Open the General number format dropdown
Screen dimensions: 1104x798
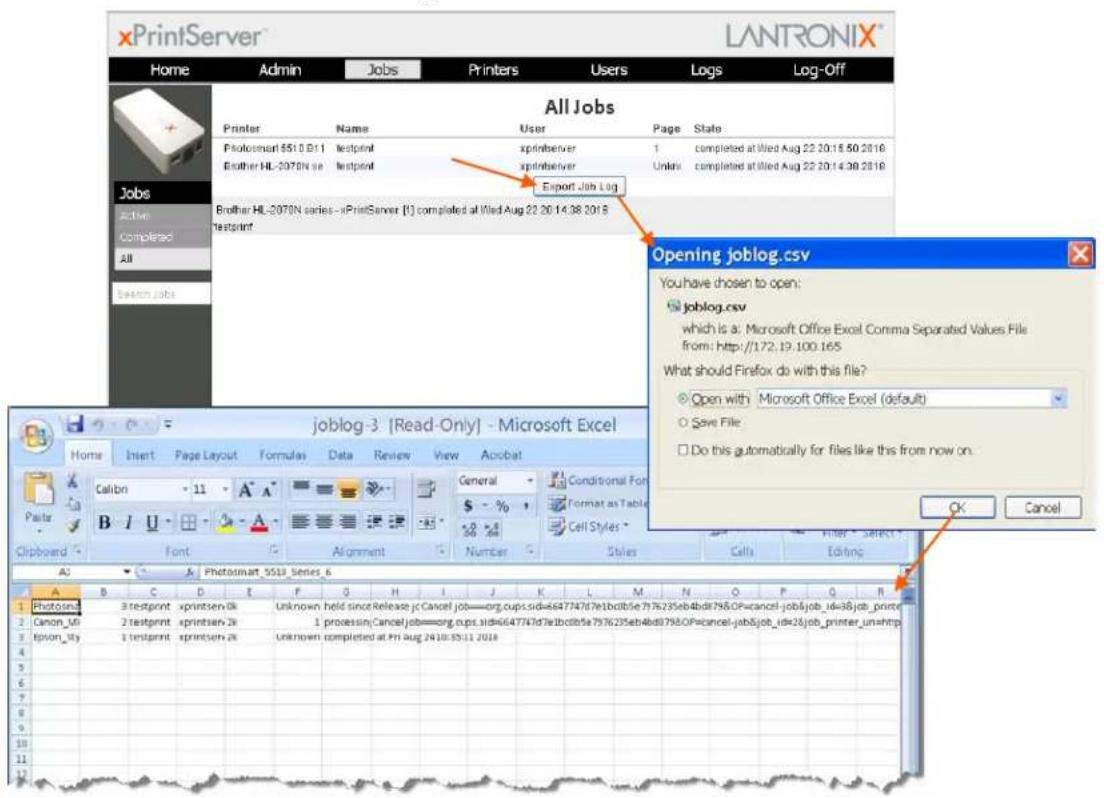click(x=529, y=480)
